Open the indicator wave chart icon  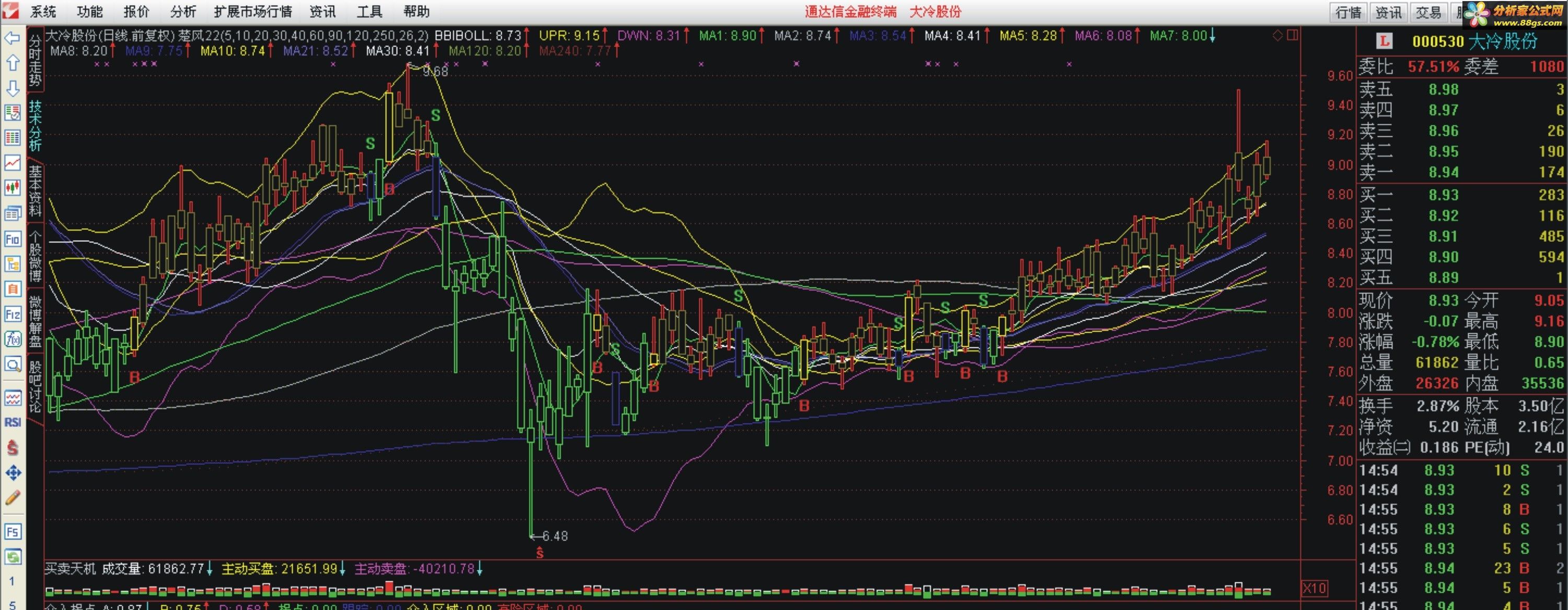13,398
